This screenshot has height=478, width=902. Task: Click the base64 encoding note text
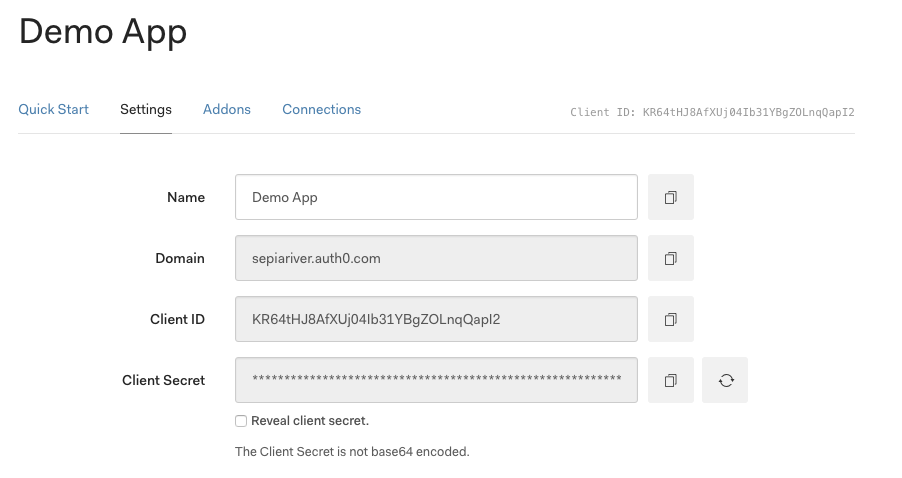click(x=352, y=452)
